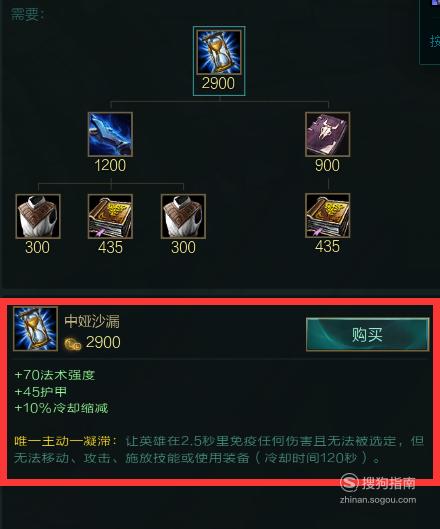
Task: Click 2900 price below top hourglass
Action: pyautogui.click(x=218, y=83)
